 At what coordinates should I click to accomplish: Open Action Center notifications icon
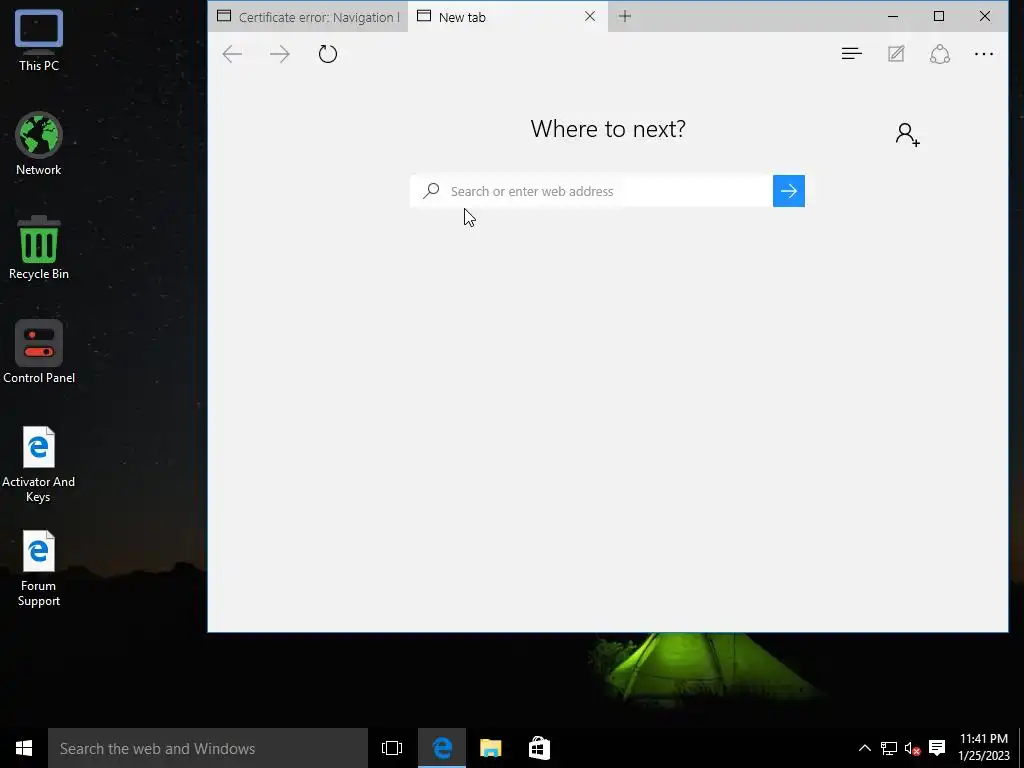coord(937,748)
